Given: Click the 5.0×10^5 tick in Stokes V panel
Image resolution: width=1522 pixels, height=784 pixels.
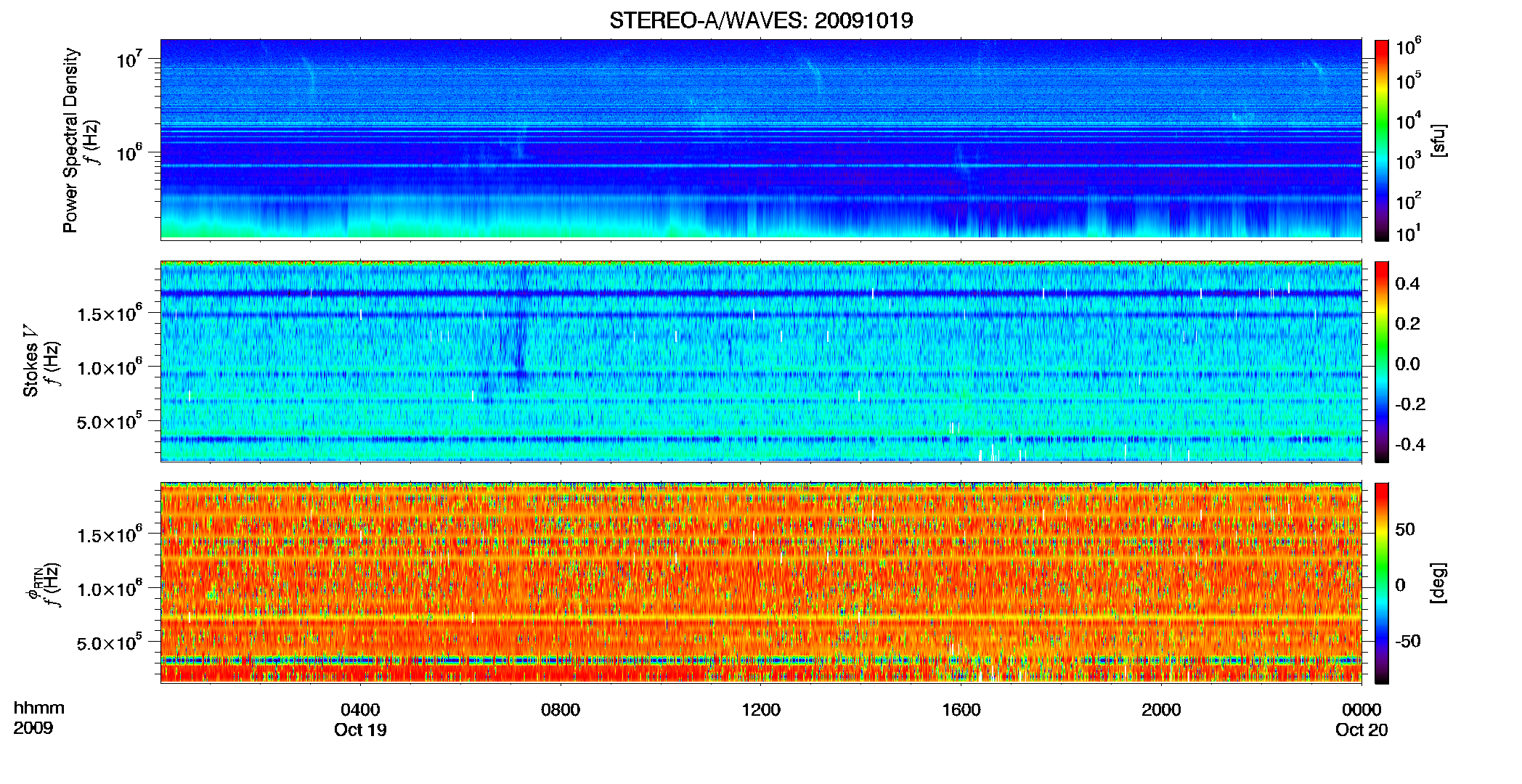Looking at the screenshot, I should pyautogui.click(x=110, y=421).
